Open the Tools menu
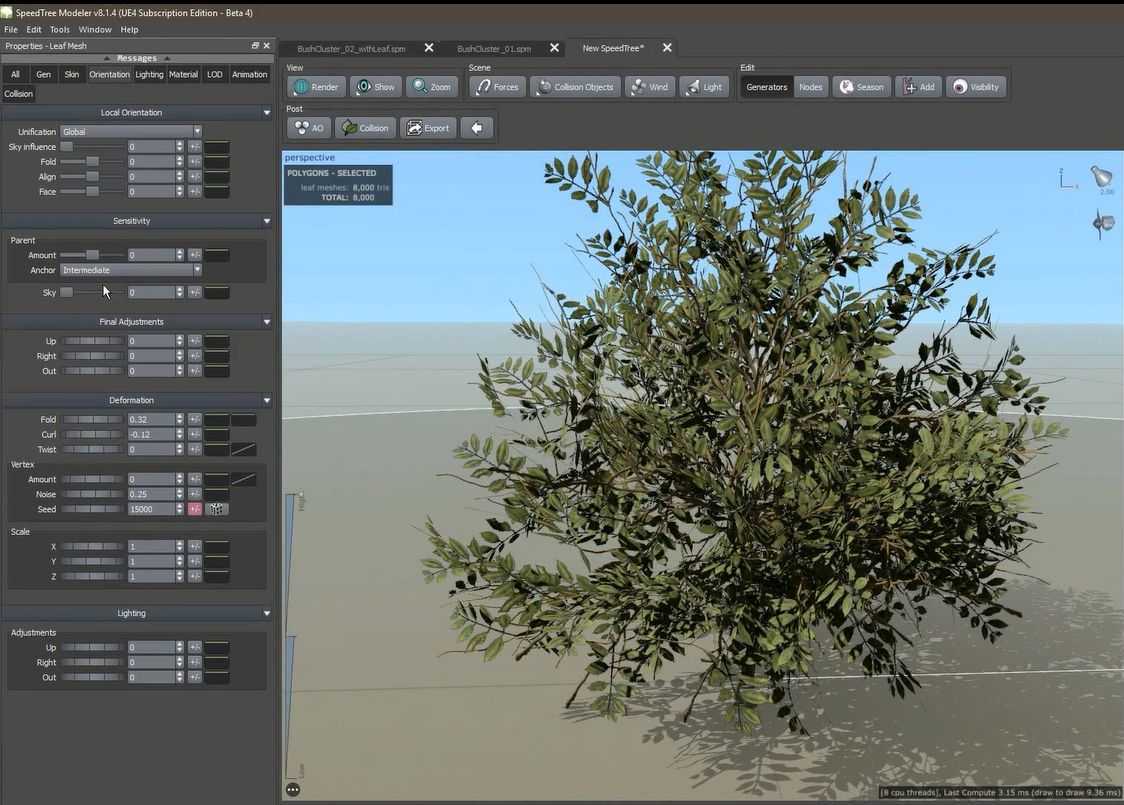 pos(59,29)
